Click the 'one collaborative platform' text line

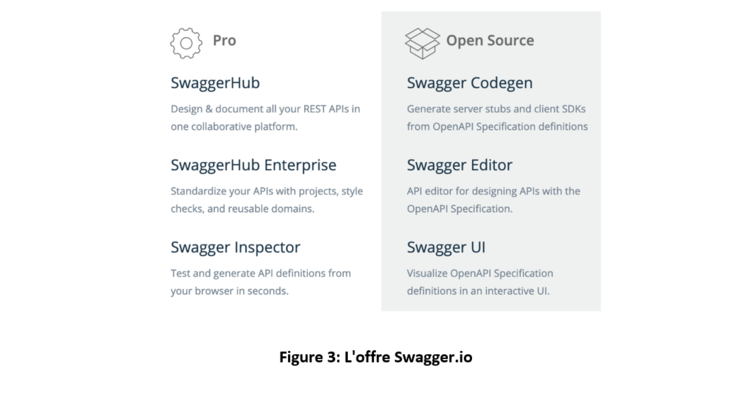pyautogui.click(x=234, y=127)
